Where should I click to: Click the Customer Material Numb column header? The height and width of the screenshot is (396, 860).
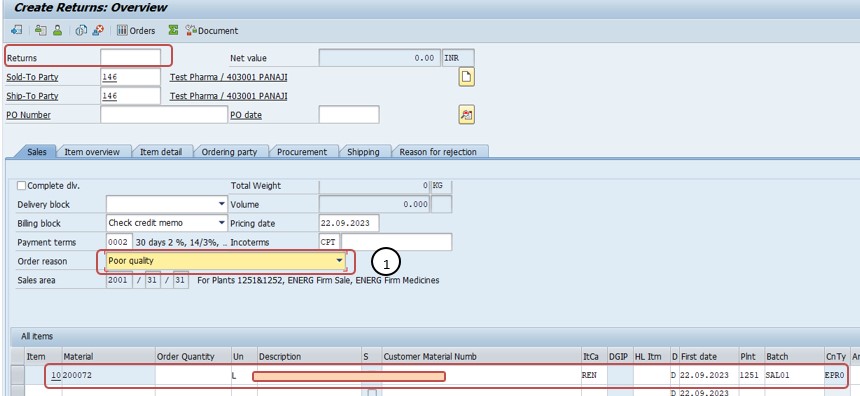(x=481, y=357)
